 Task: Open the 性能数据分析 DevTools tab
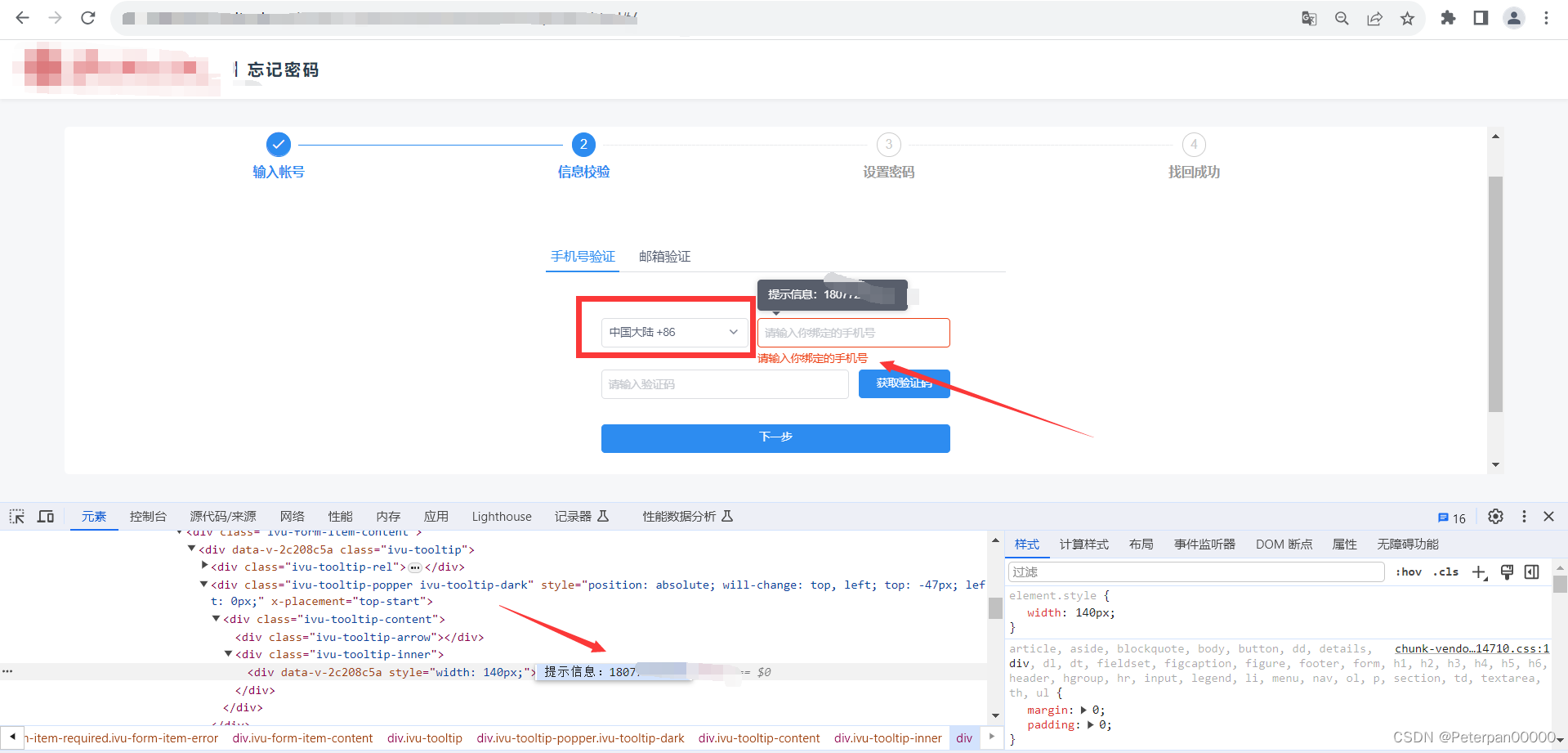688,517
